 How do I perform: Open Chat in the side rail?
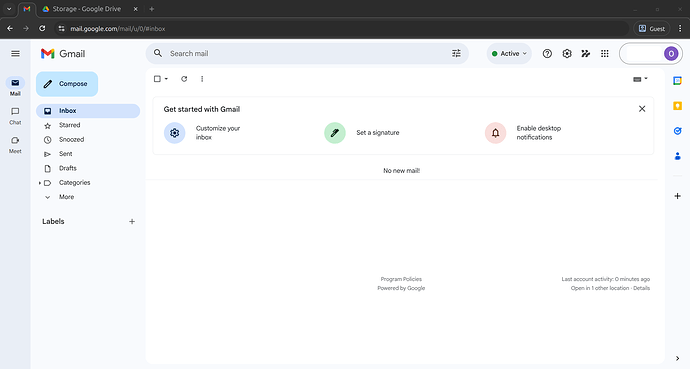pos(15,116)
